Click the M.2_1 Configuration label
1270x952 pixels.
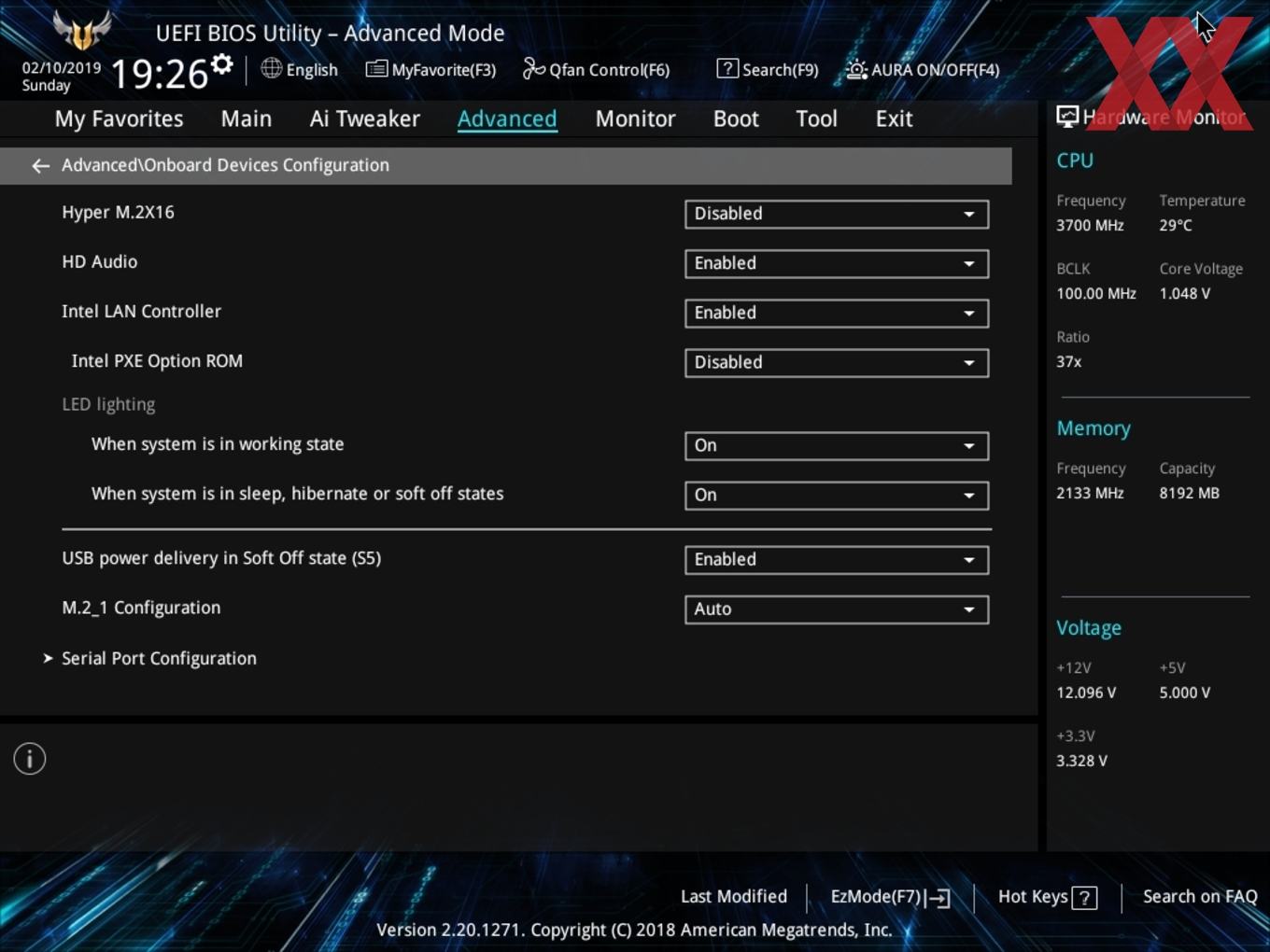(x=141, y=608)
